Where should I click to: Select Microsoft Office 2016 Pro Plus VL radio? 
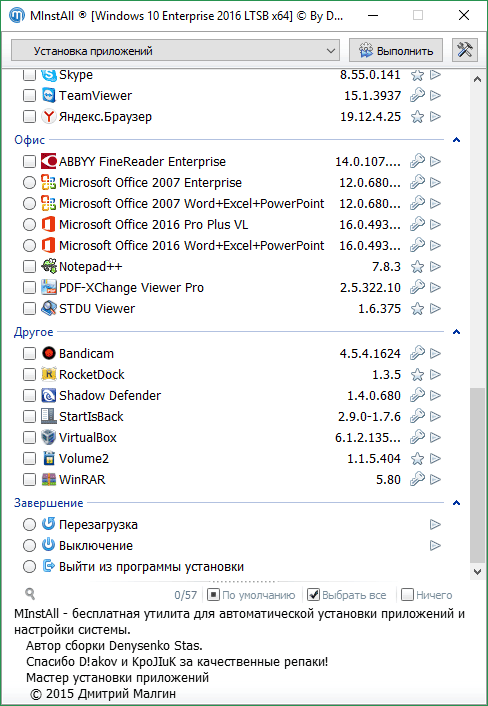tap(29, 224)
